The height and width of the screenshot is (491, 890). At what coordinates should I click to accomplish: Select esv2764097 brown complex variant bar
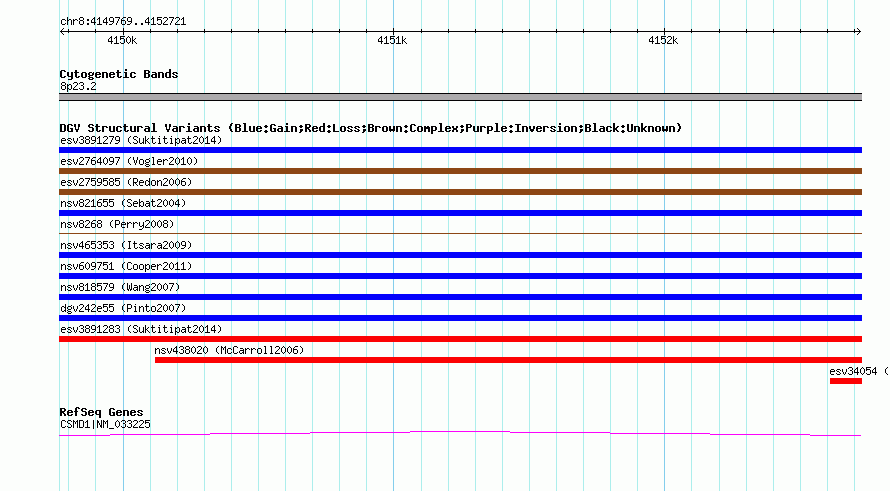tap(460, 171)
